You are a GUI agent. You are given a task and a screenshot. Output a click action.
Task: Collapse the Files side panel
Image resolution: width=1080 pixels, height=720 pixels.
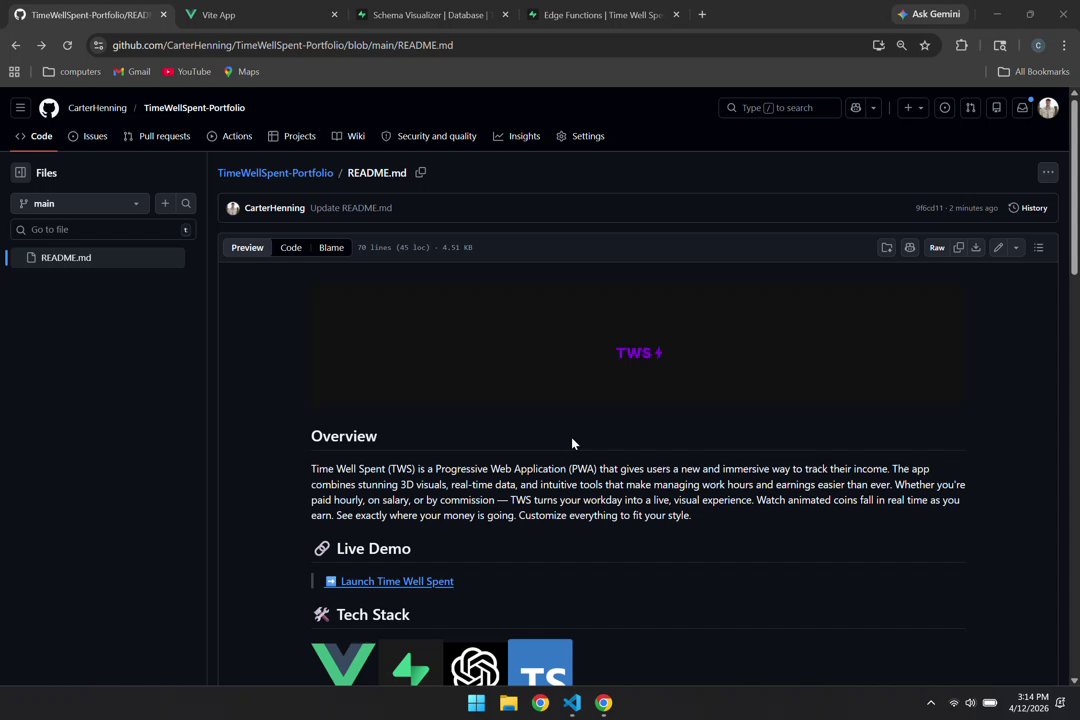pyautogui.click(x=21, y=173)
